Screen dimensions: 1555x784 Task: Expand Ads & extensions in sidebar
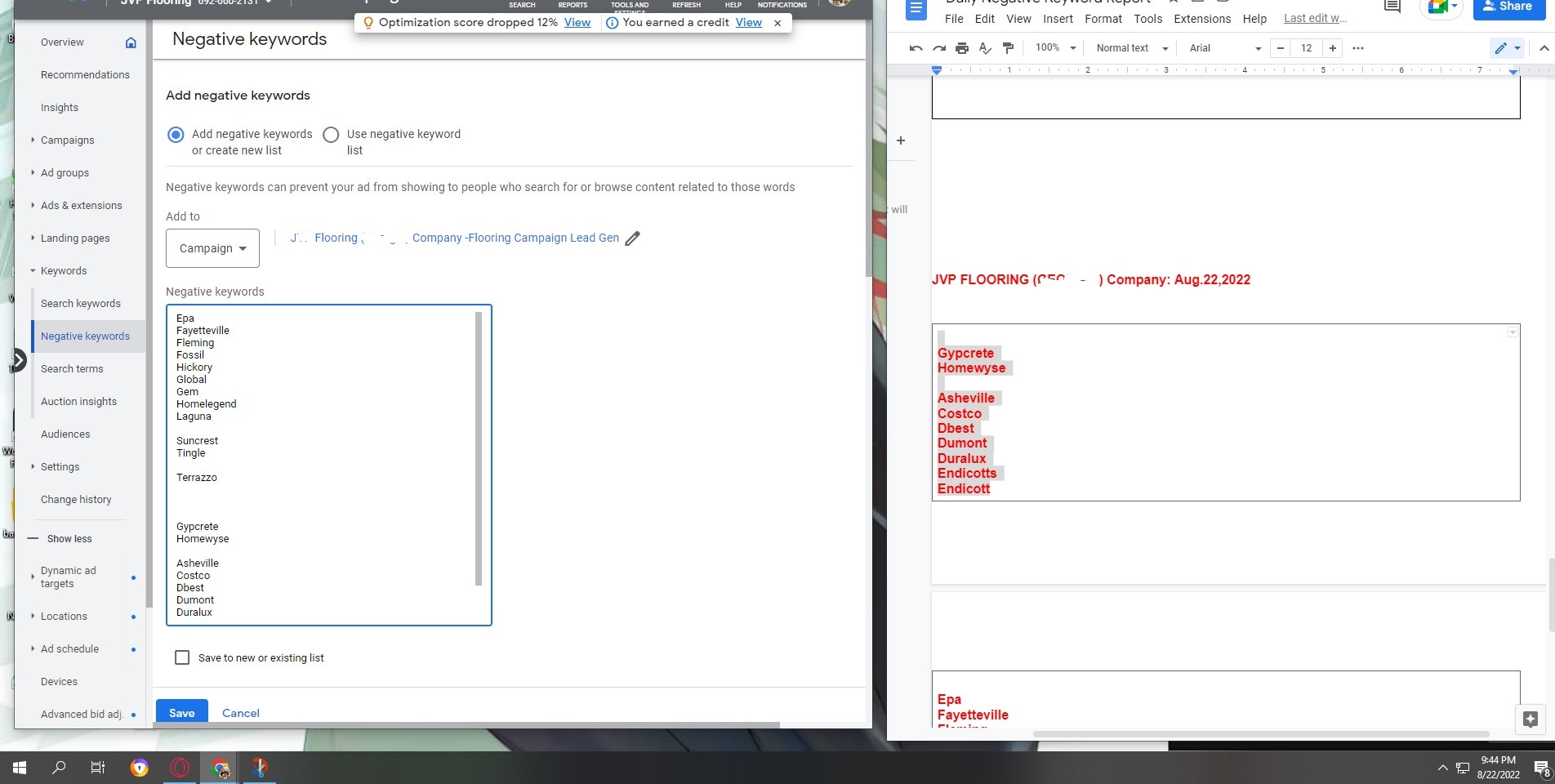[33, 205]
